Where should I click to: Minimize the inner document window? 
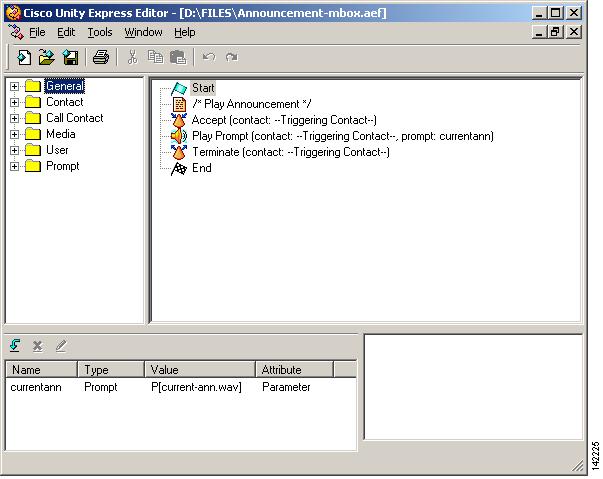539,32
